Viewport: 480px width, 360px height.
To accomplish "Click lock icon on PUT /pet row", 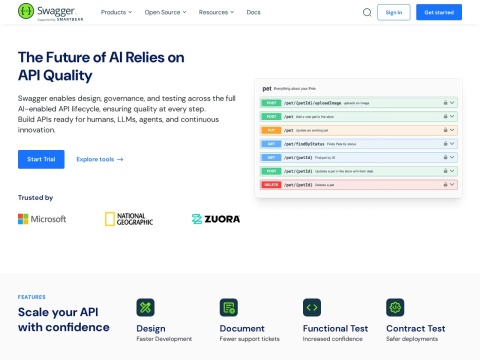I will click(x=445, y=130).
